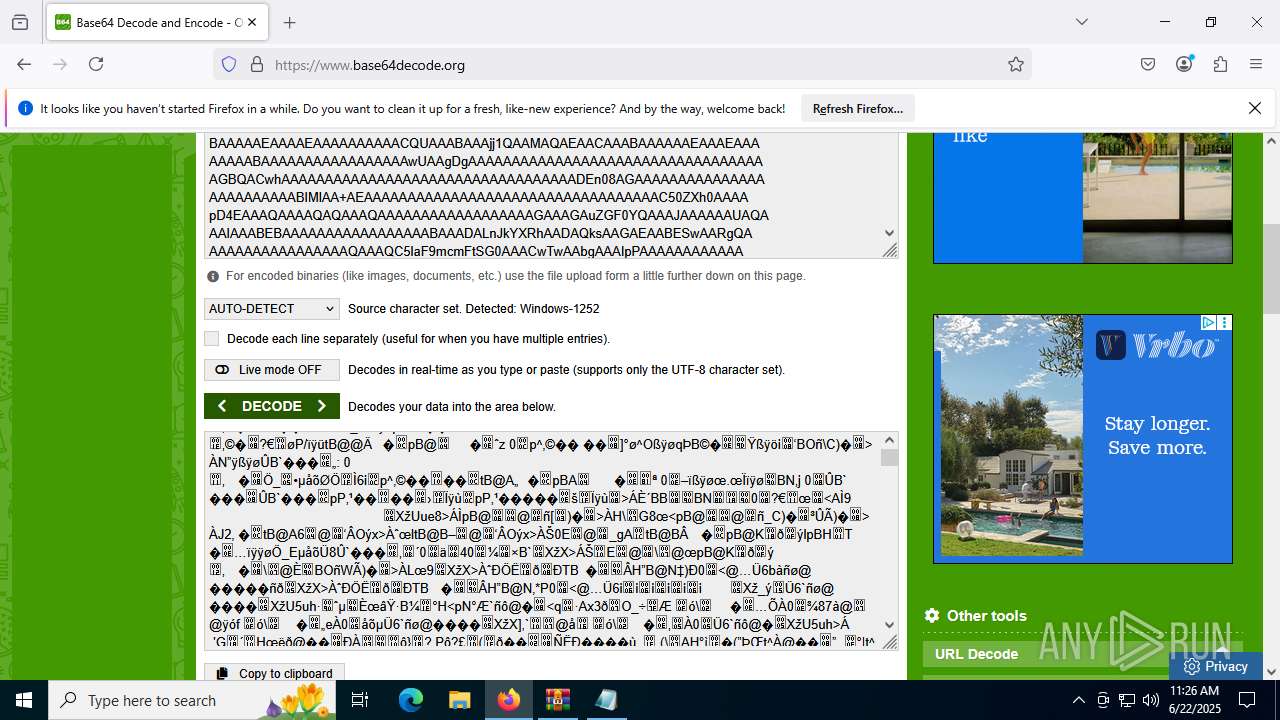Open the Pocket save icon
Image resolution: width=1280 pixels, height=720 pixels.
click(x=1148, y=64)
